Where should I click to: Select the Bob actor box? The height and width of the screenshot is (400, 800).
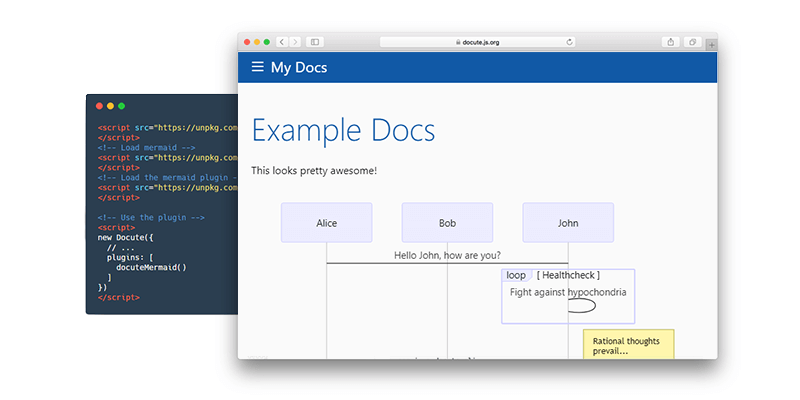click(x=447, y=223)
